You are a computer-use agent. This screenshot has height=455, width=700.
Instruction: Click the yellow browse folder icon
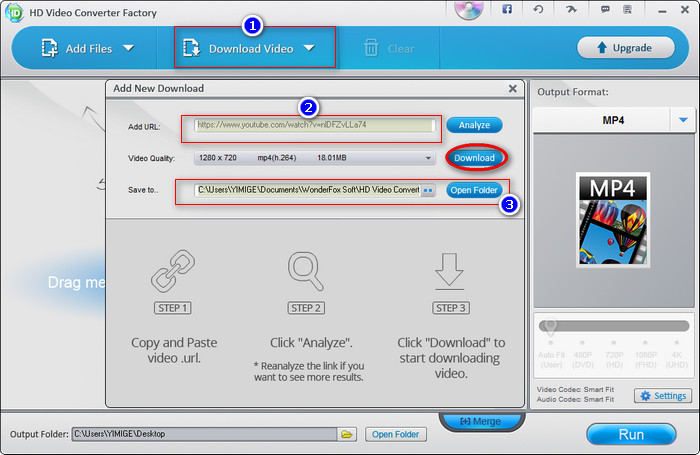point(347,434)
